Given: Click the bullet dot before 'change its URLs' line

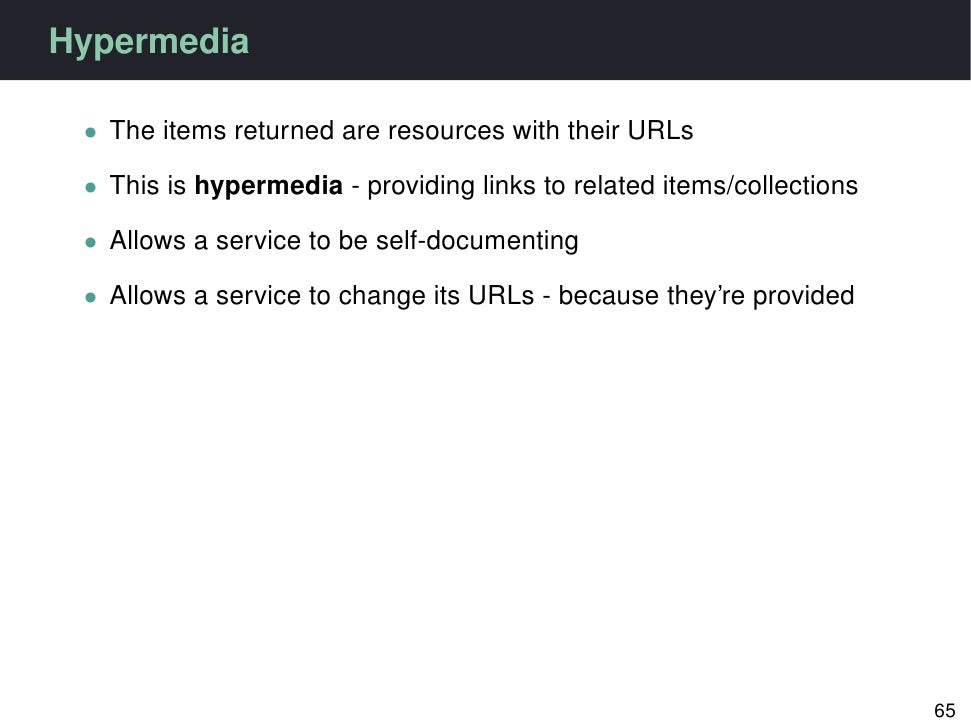Looking at the screenshot, I should click(91, 297).
